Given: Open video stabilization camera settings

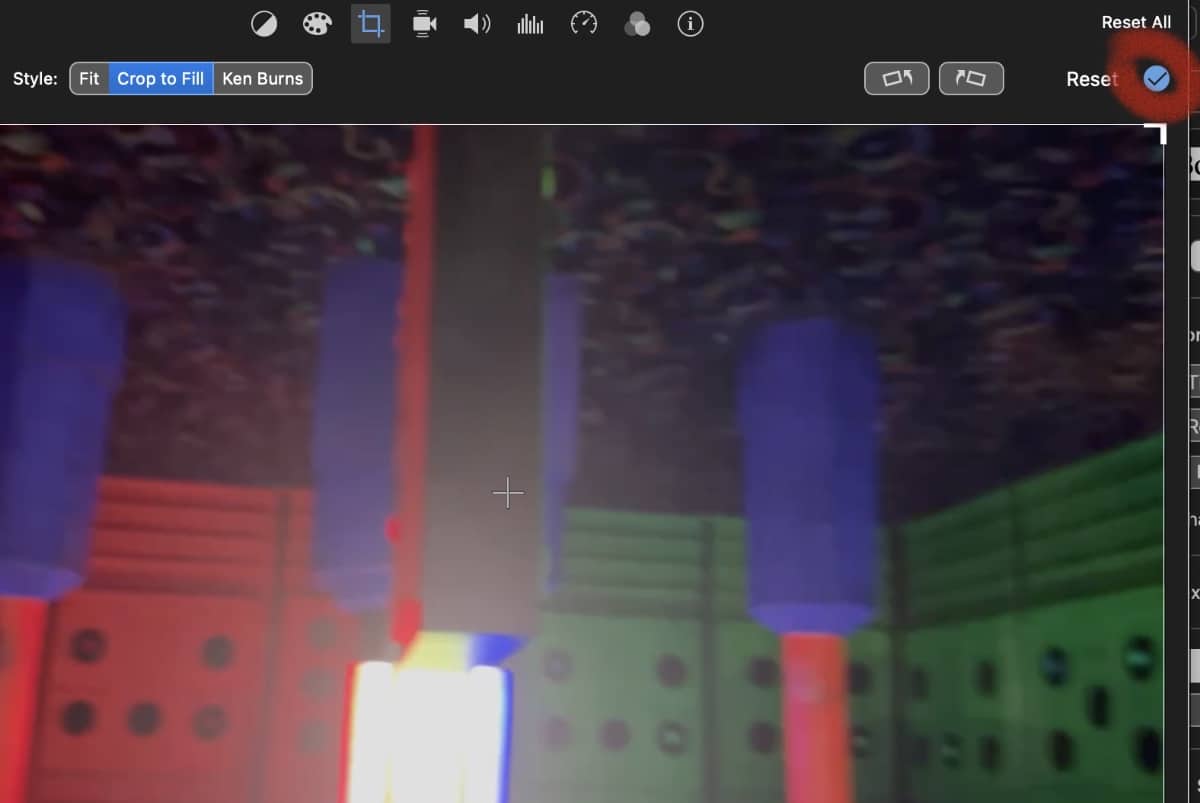Looking at the screenshot, I should coord(424,24).
